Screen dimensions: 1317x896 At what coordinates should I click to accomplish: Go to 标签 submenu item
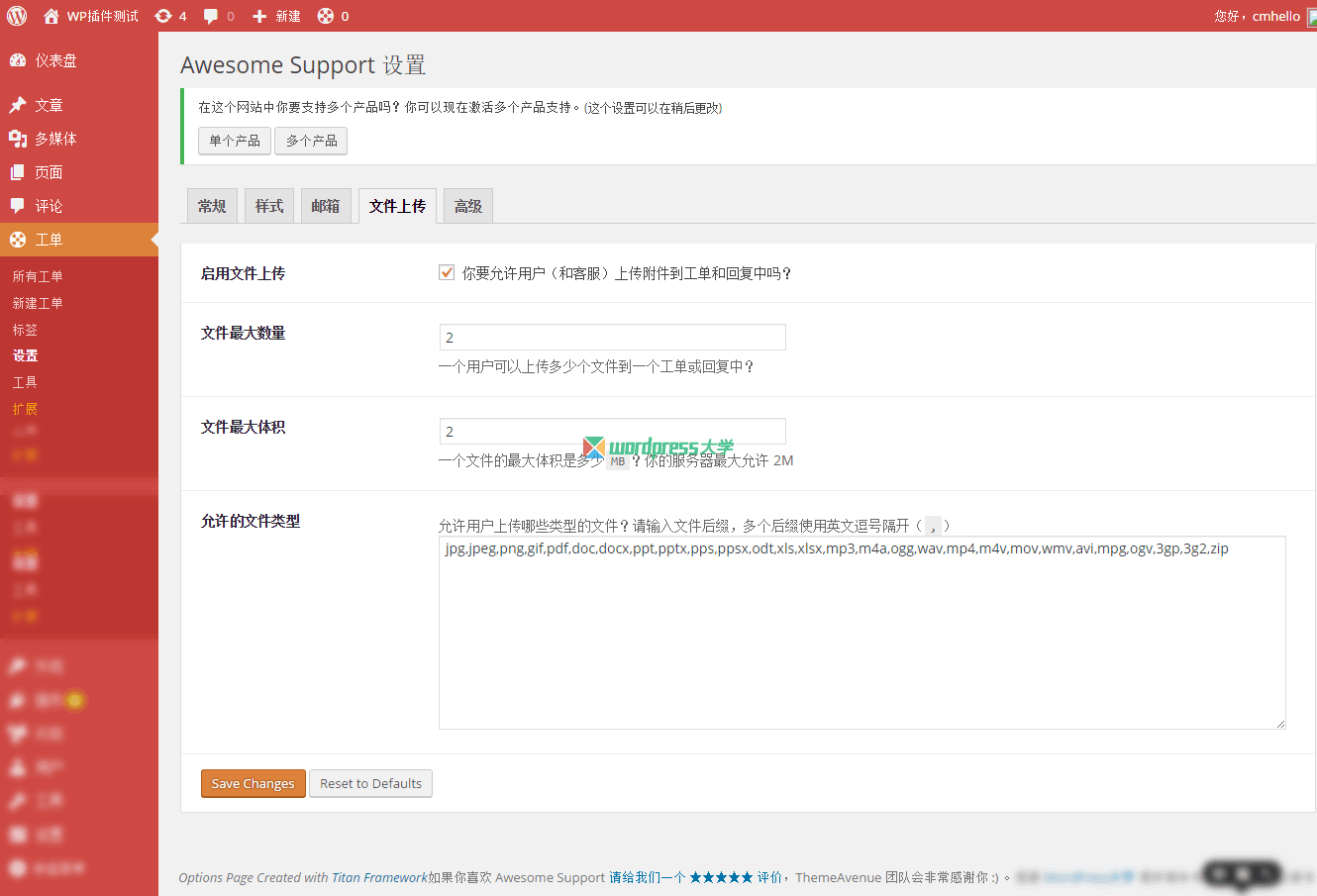point(25,330)
